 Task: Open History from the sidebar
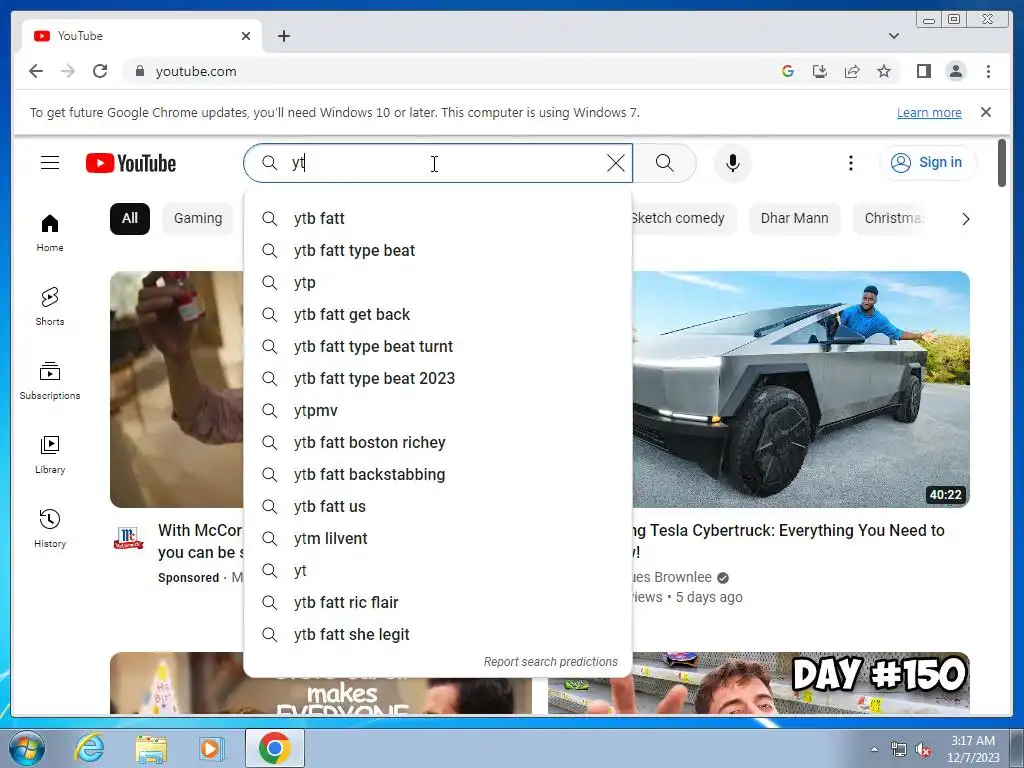[x=50, y=529]
